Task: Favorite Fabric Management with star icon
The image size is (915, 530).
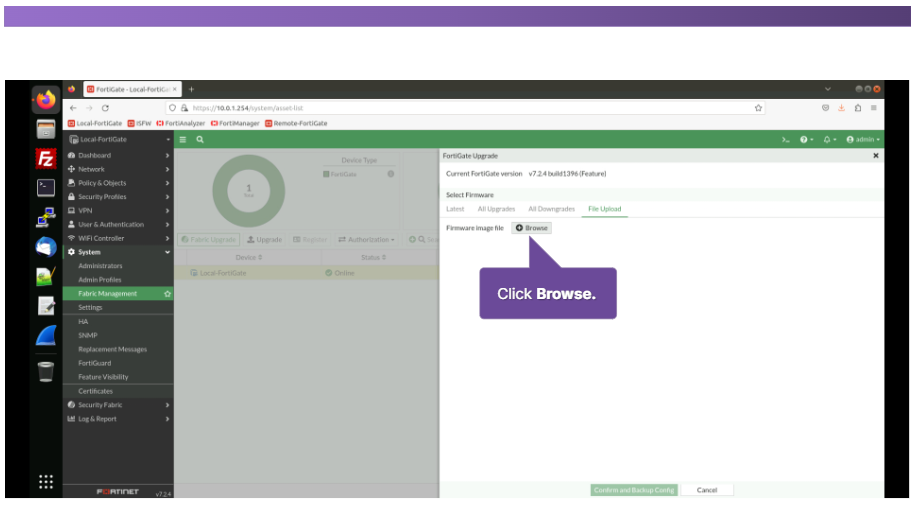Action: pyautogui.click(x=167, y=294)
